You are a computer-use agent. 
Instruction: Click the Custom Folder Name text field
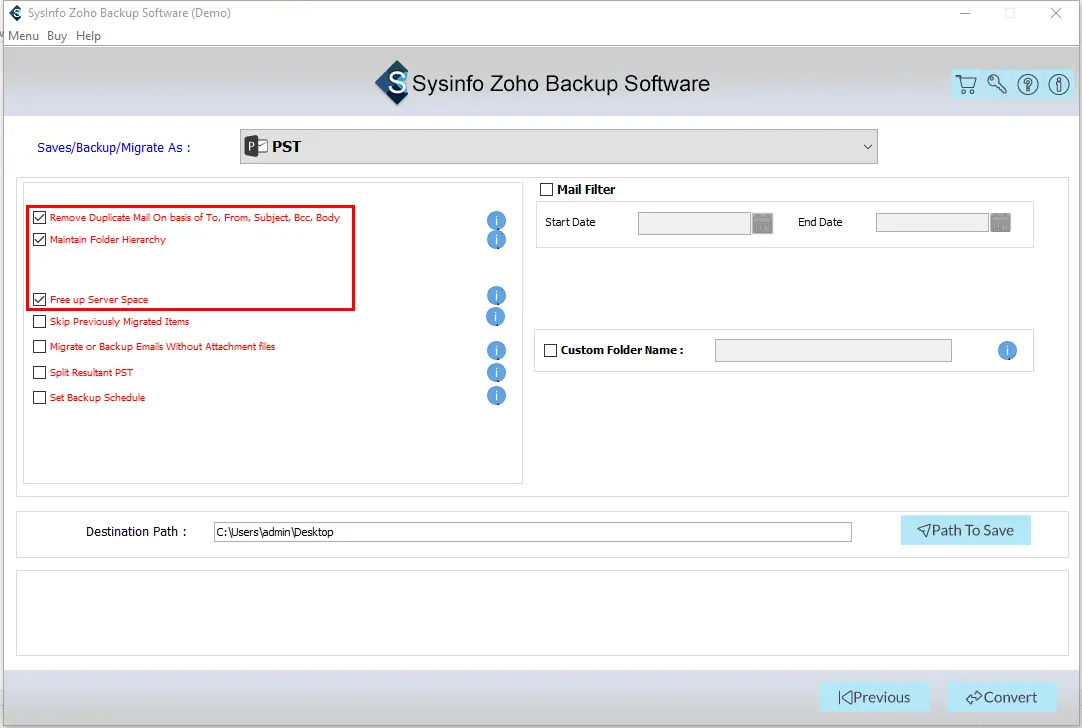pyautogui.click(x=833, y=351)
